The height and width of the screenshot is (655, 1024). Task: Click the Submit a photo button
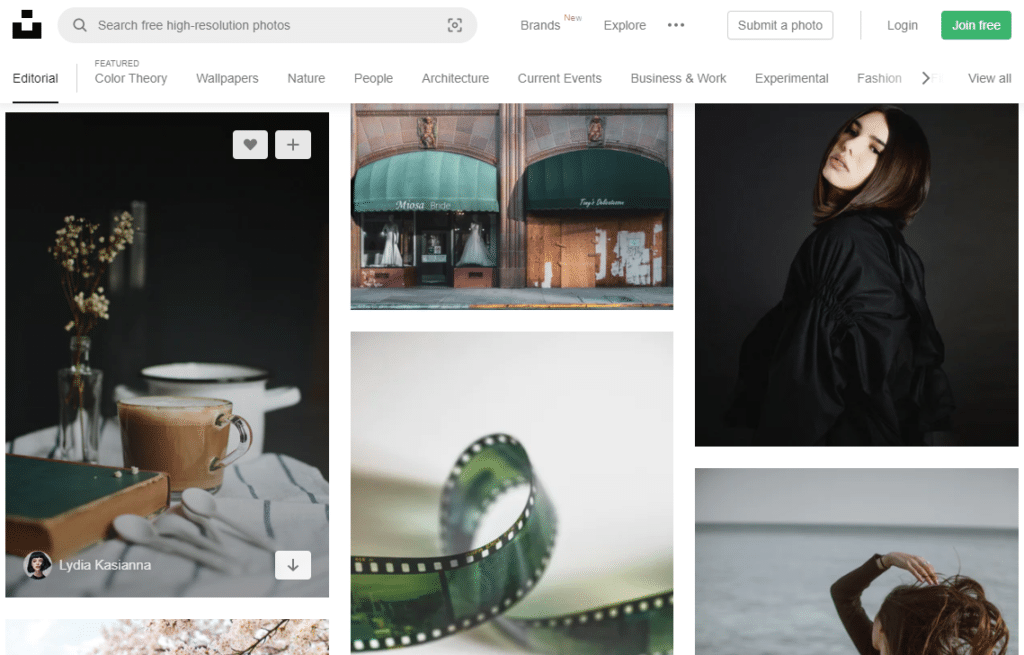click(x=780, y=25)
